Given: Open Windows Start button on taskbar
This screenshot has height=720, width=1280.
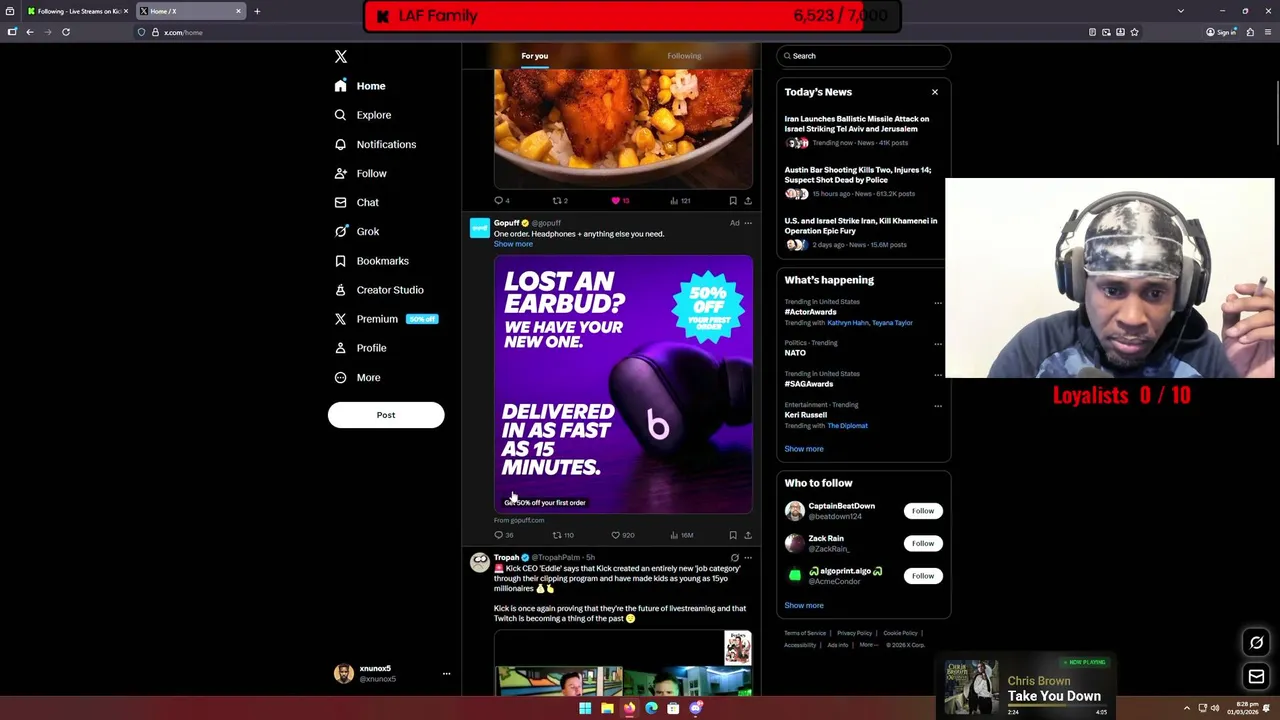Looking at the screenshot, I should tap(585, 708).
